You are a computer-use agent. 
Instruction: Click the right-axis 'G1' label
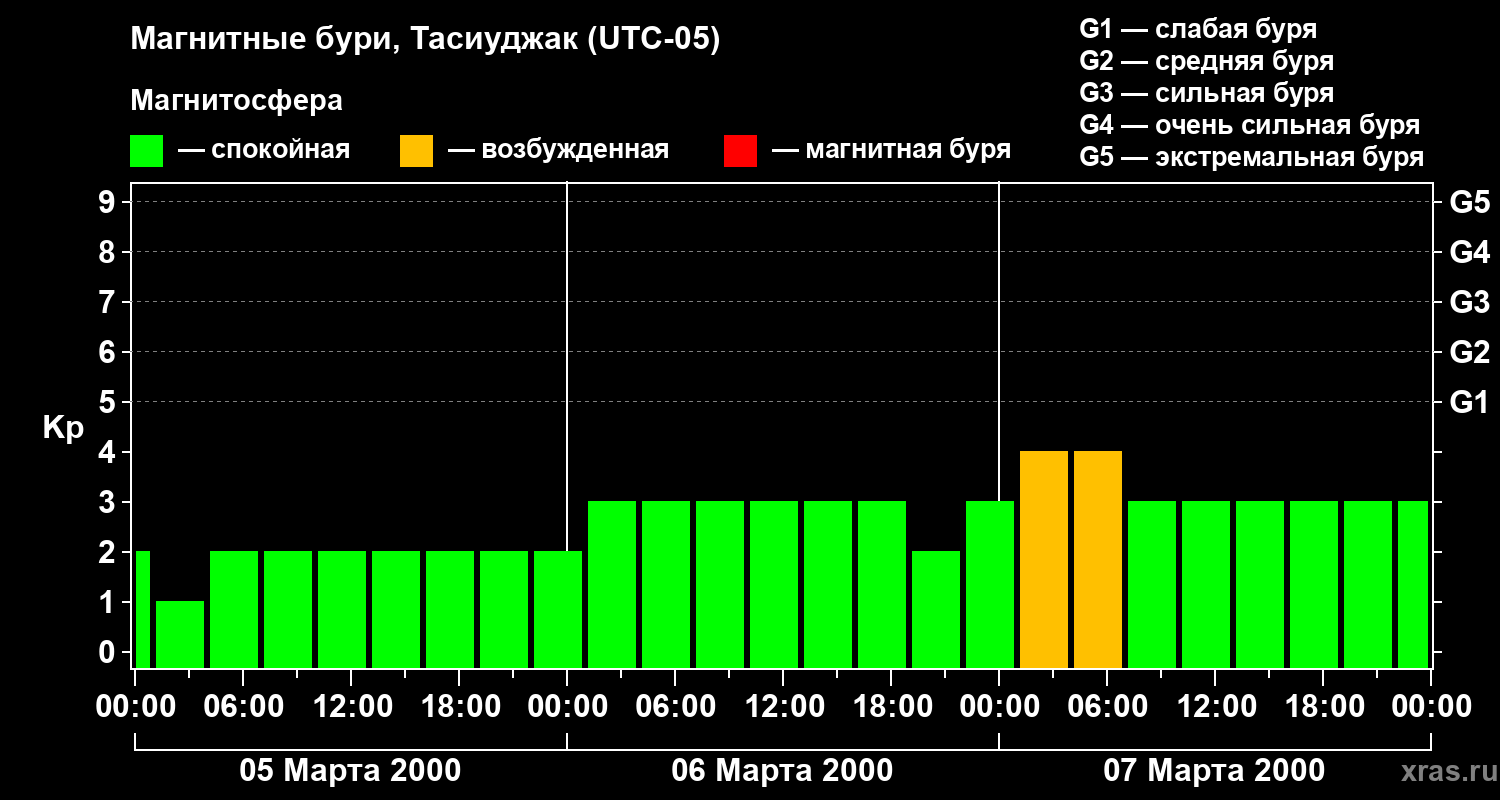(x=1469, y=402)
